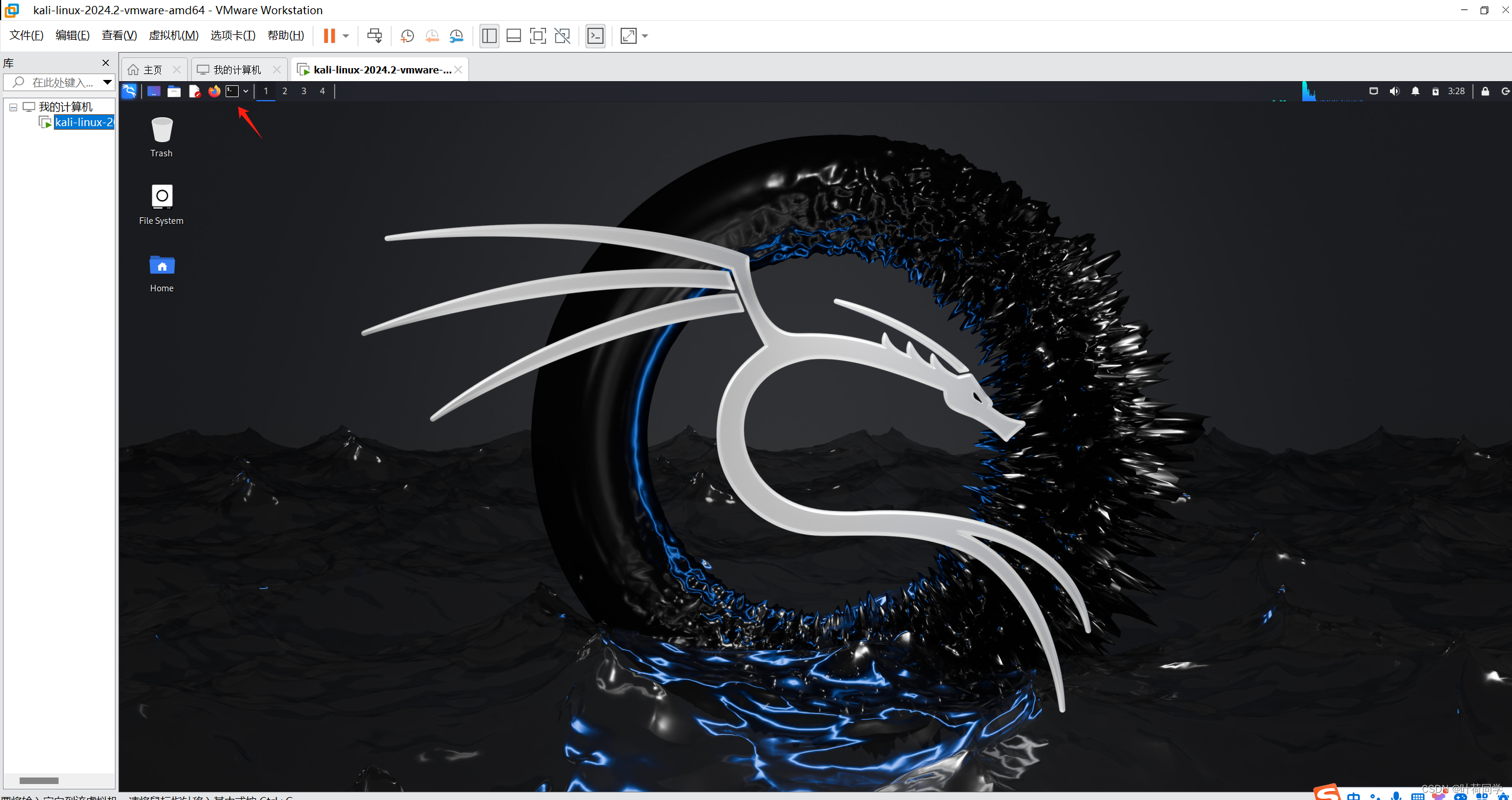Open the terminal emulator icon in Kali panel

(232, 91)
